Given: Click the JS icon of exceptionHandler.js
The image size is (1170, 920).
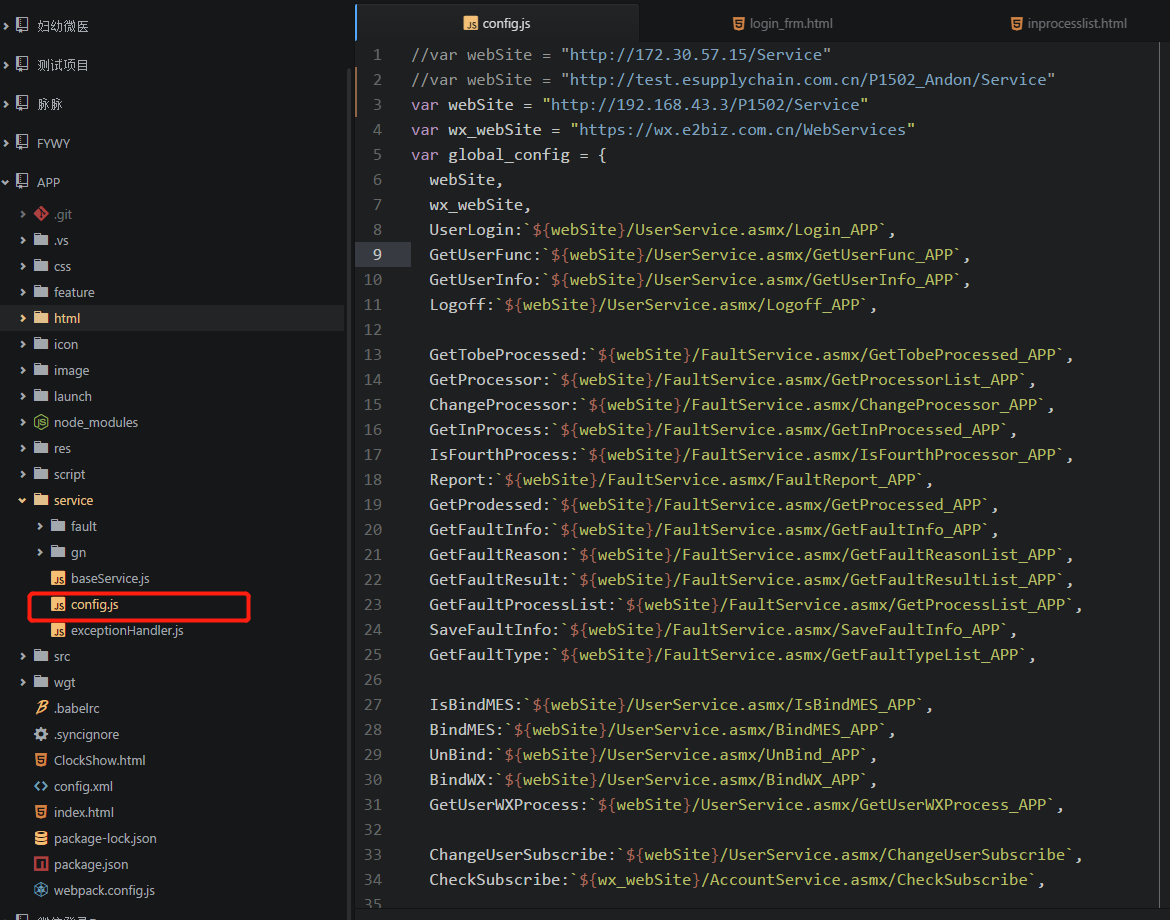Looking at the screenshot, I should coord(58,630).
